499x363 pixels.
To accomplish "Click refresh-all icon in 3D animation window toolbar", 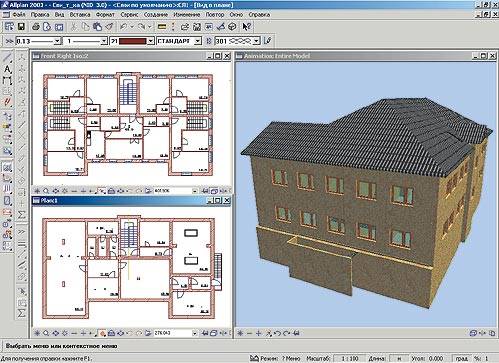I will pos(240,333).
